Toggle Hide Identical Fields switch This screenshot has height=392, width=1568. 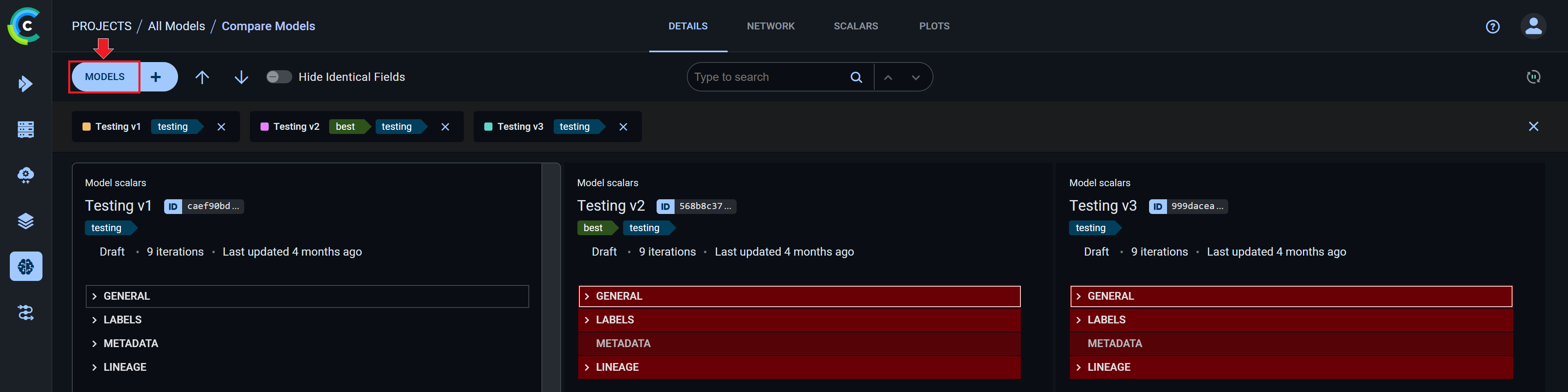point(279,77)
